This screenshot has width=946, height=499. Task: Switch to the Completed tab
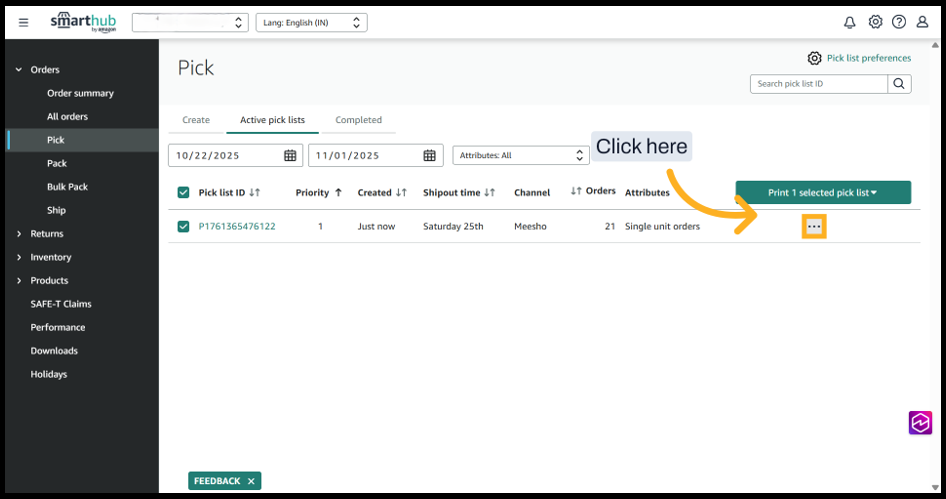click(x=358, y=120)
